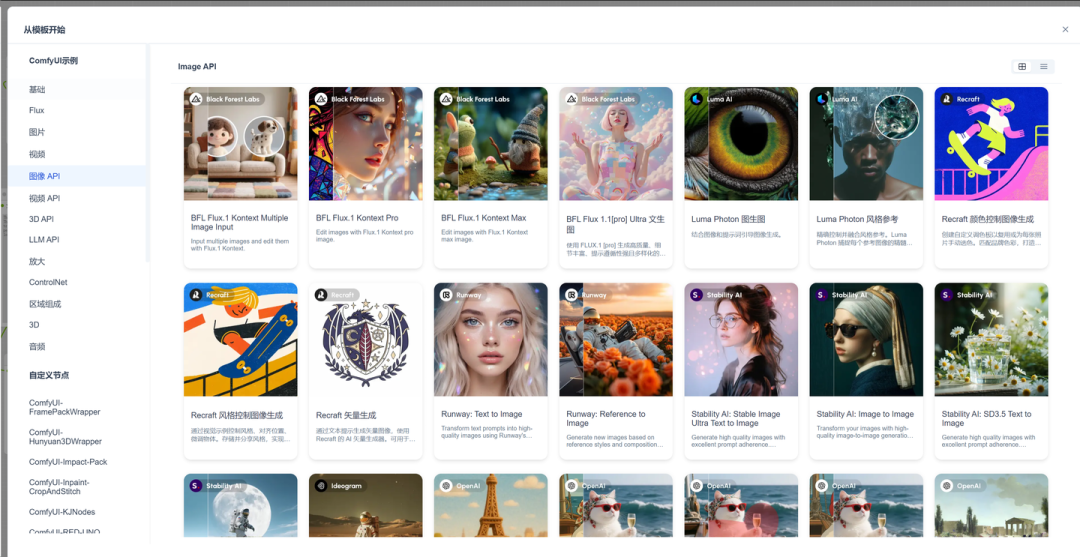Select ComfyUI-Inpaint-CropAndStitch custom node
This screenshot has height=557, width=1080.
(x=77, y=487)
